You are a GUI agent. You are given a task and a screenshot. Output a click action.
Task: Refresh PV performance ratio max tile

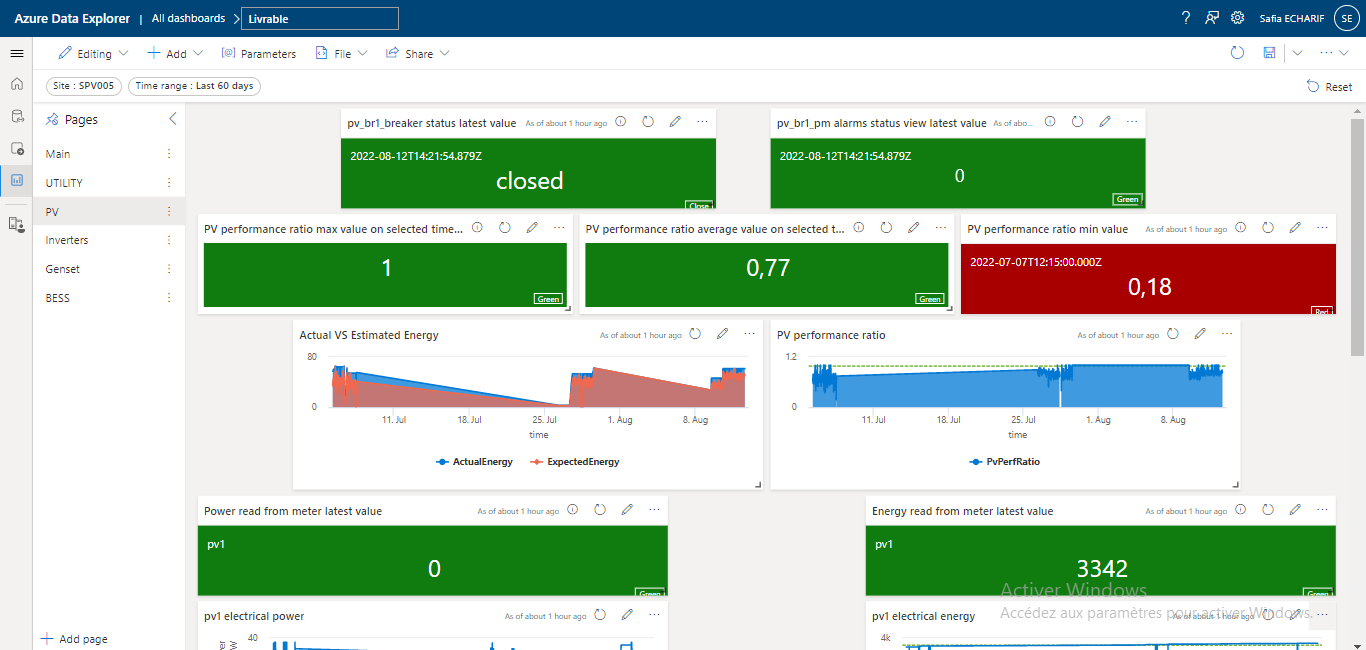pyautogui.click(x=505, y=228)
